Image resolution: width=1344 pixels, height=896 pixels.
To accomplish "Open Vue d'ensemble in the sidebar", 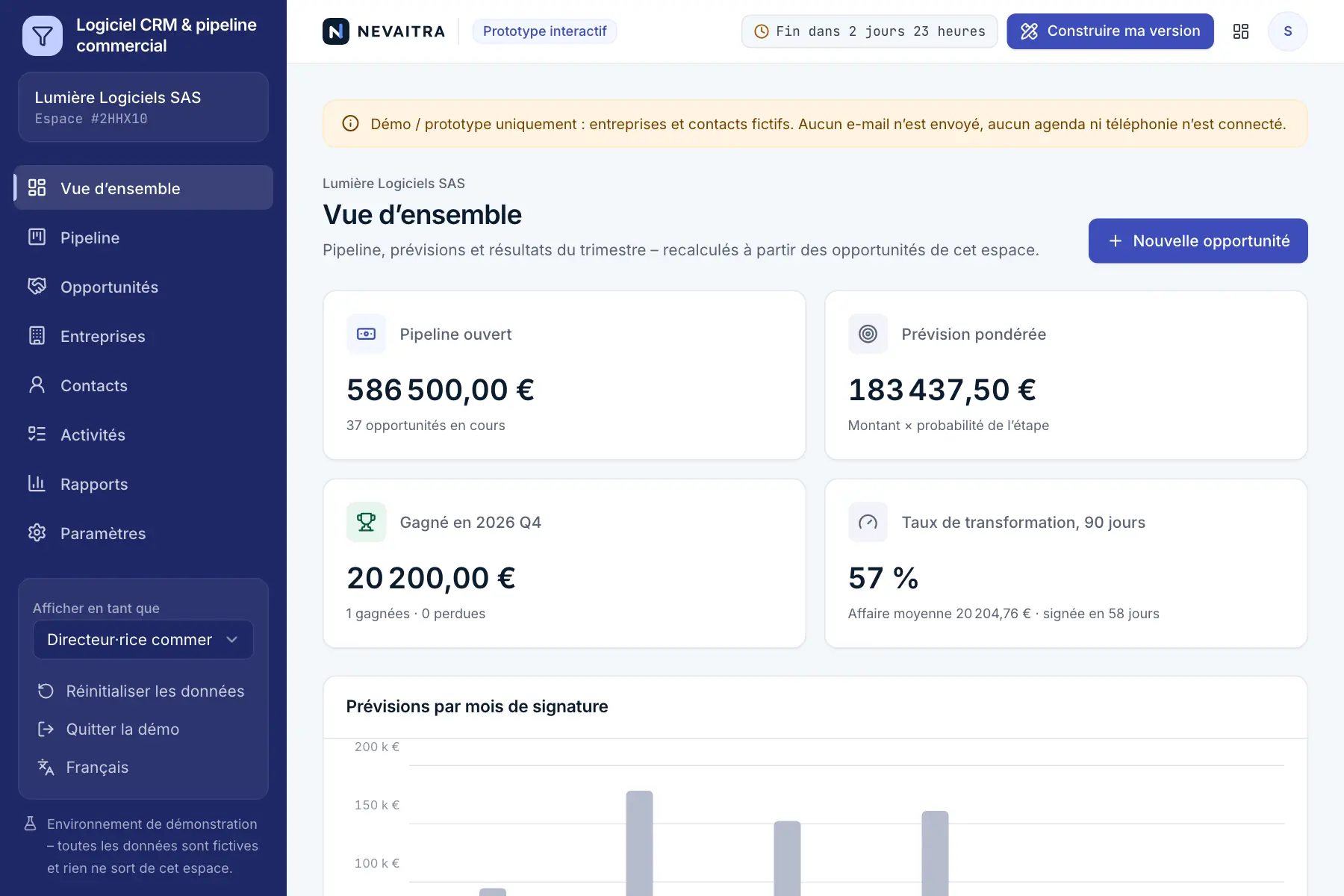I will [143, 188].
